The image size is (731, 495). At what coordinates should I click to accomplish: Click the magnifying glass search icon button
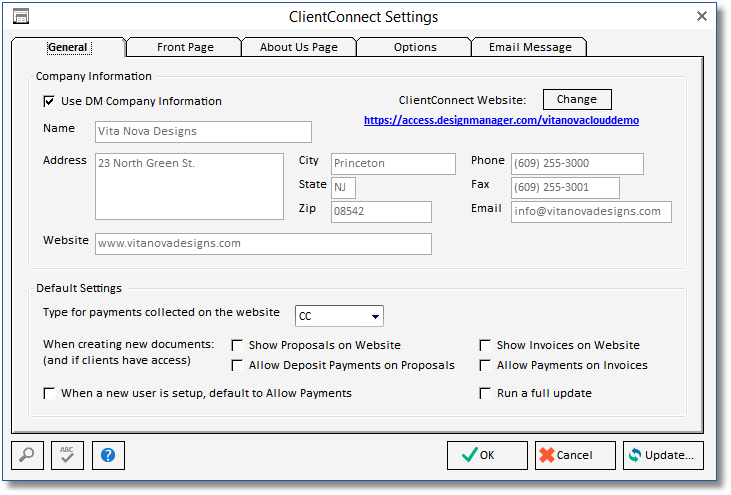27,455
